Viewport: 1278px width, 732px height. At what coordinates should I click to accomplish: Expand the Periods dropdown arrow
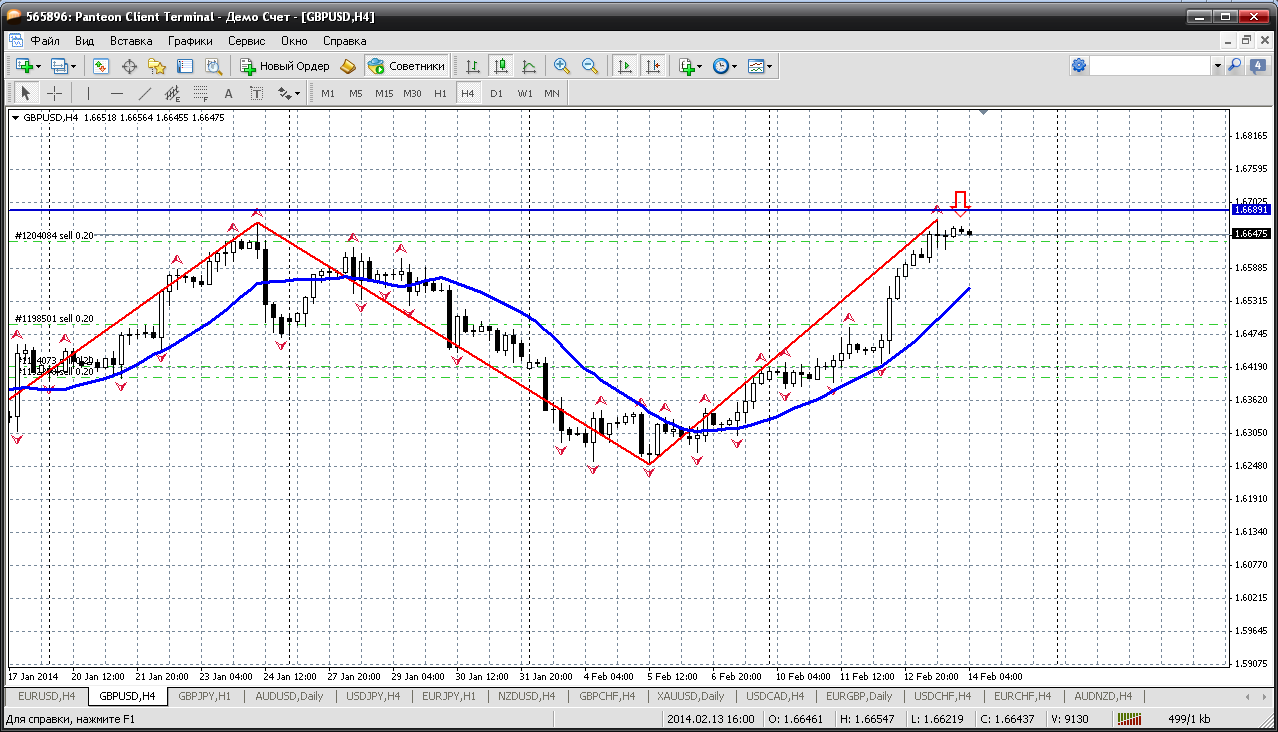click(x=734, y=67)
